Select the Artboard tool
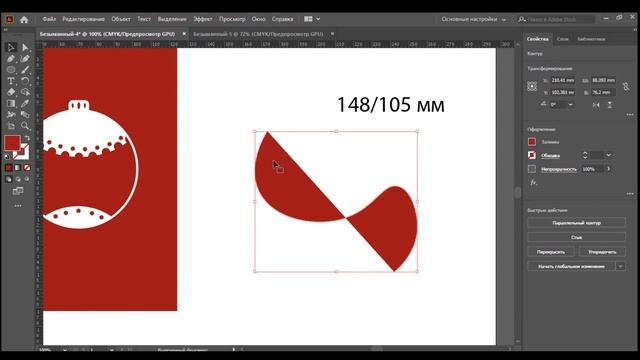The height and width of the screenshot is (360, 640). click(11, 126)
